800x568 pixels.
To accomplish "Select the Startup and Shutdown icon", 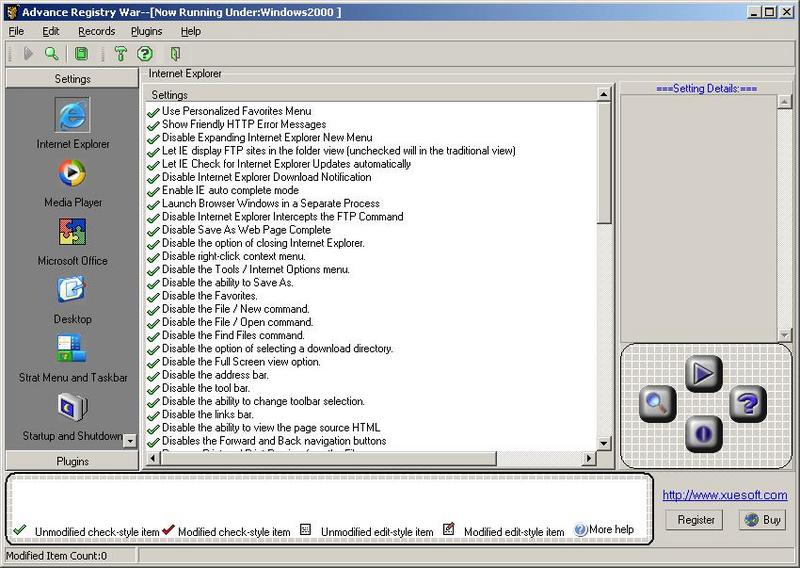I will point(72,407).
